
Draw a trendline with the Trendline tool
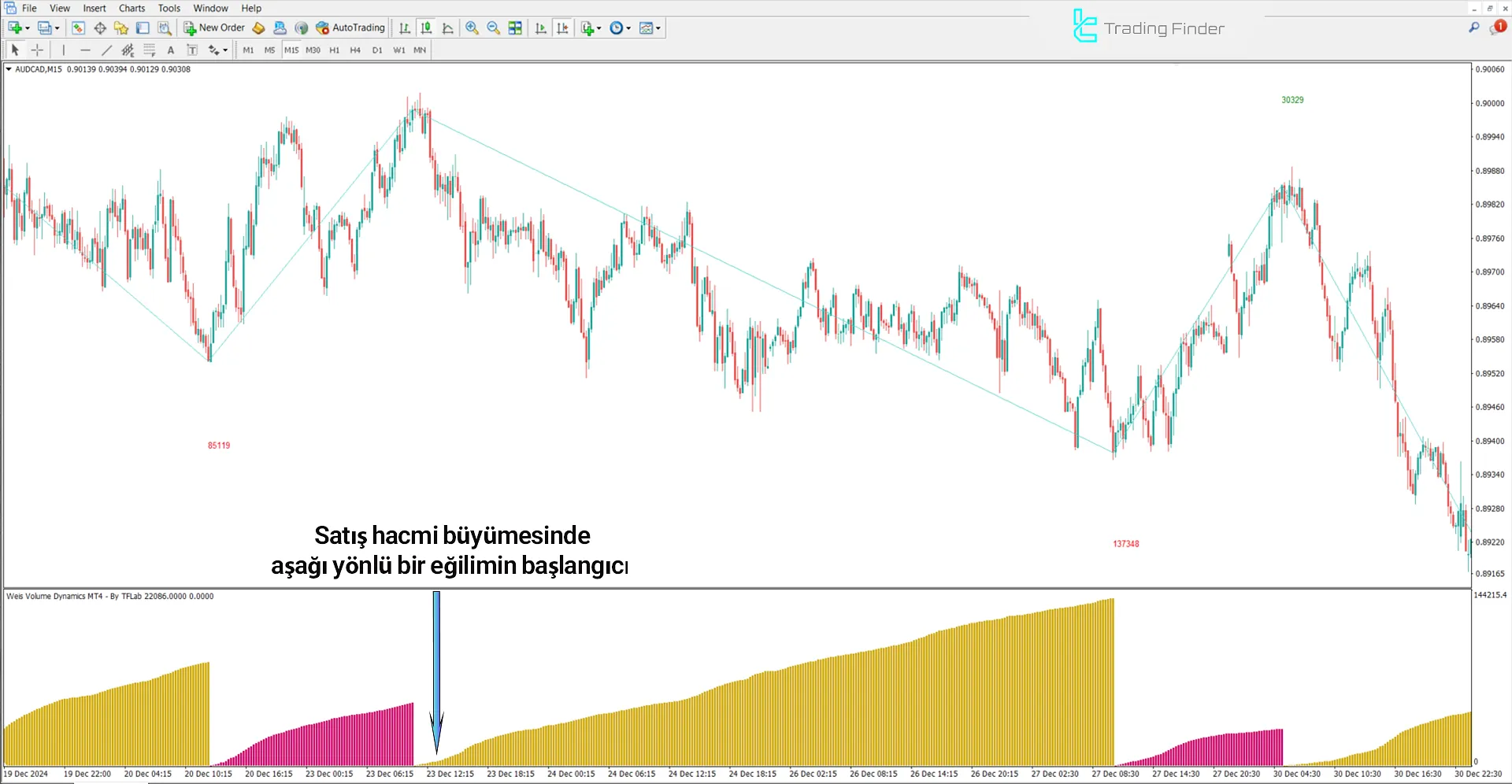(x=106, y=50)
